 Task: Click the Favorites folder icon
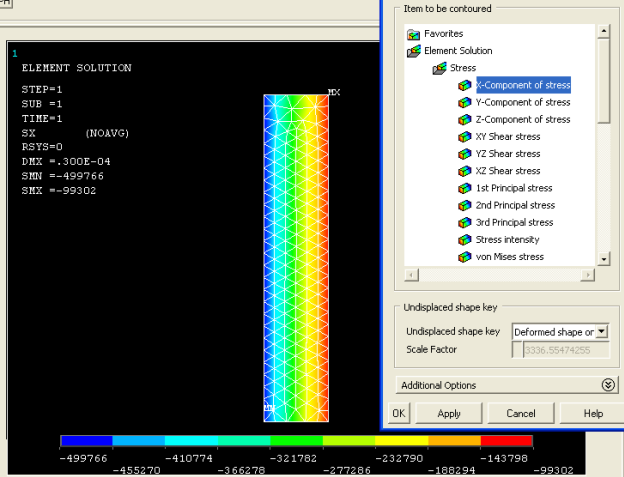pos(414,34)
